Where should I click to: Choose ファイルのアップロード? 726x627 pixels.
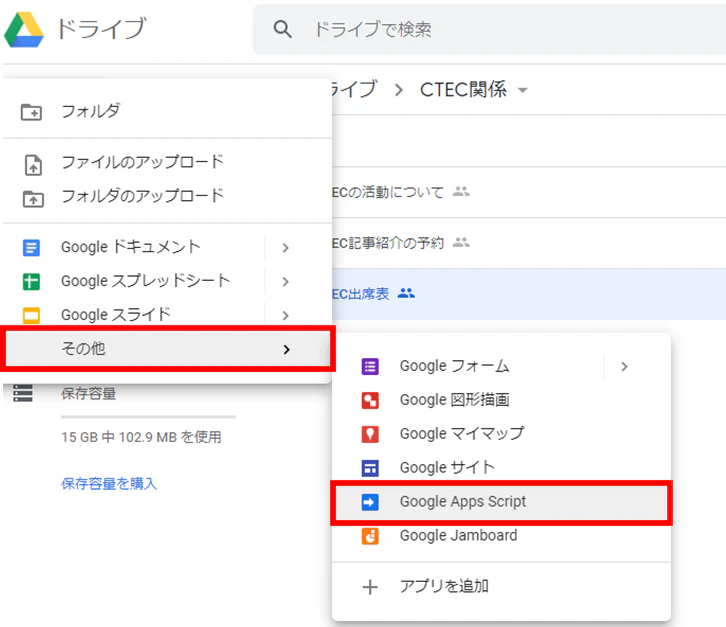click(x=168, y=163)
